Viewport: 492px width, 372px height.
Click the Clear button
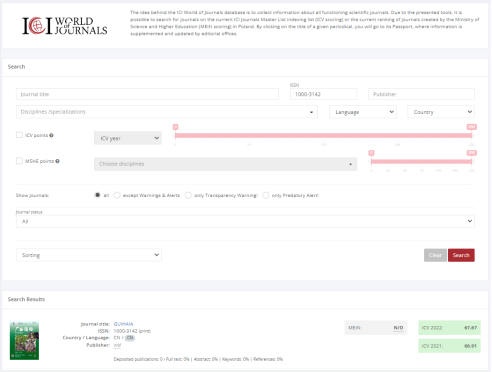(435, 255)
